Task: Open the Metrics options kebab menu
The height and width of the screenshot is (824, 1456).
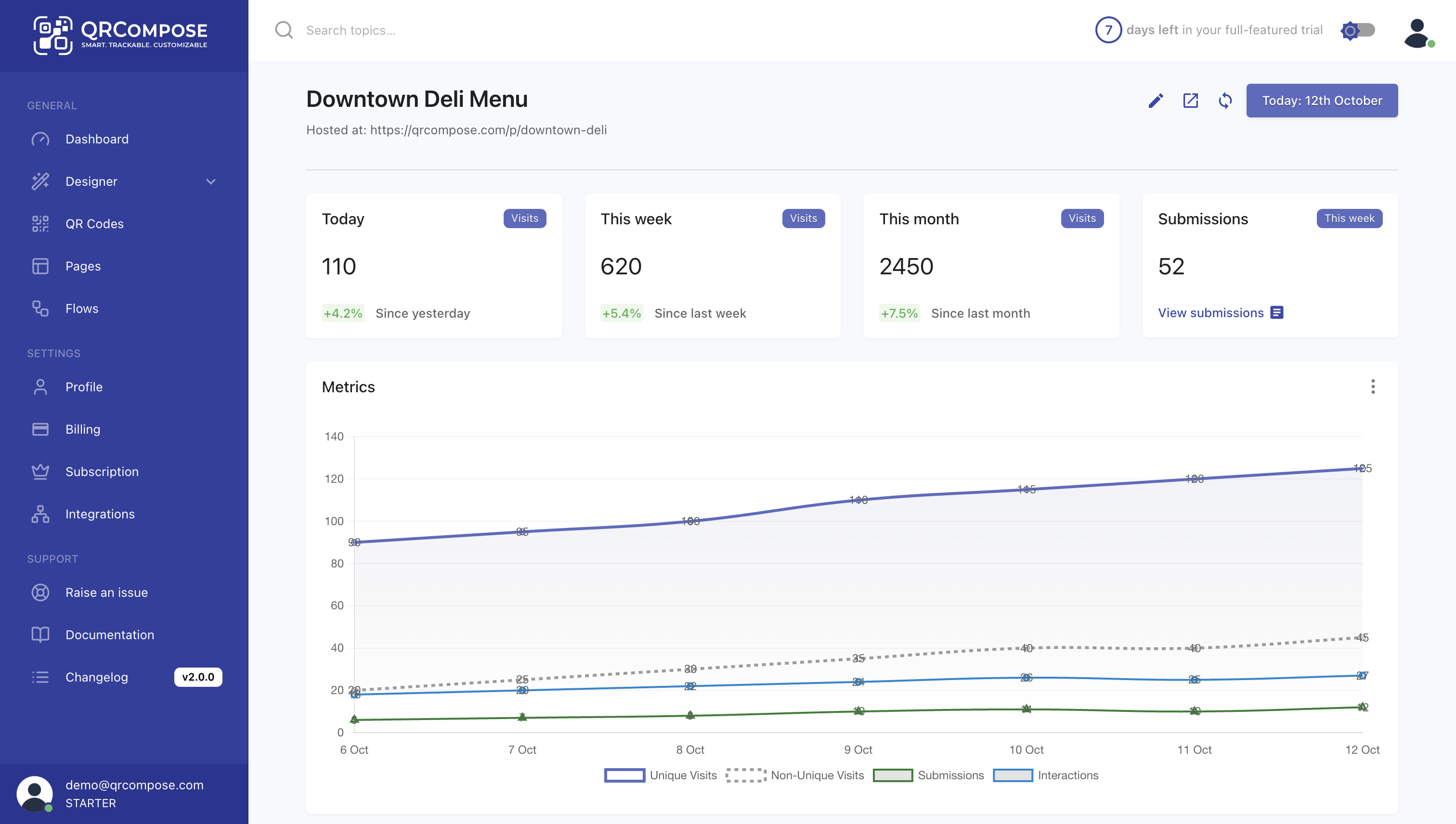Action: 1372,386
